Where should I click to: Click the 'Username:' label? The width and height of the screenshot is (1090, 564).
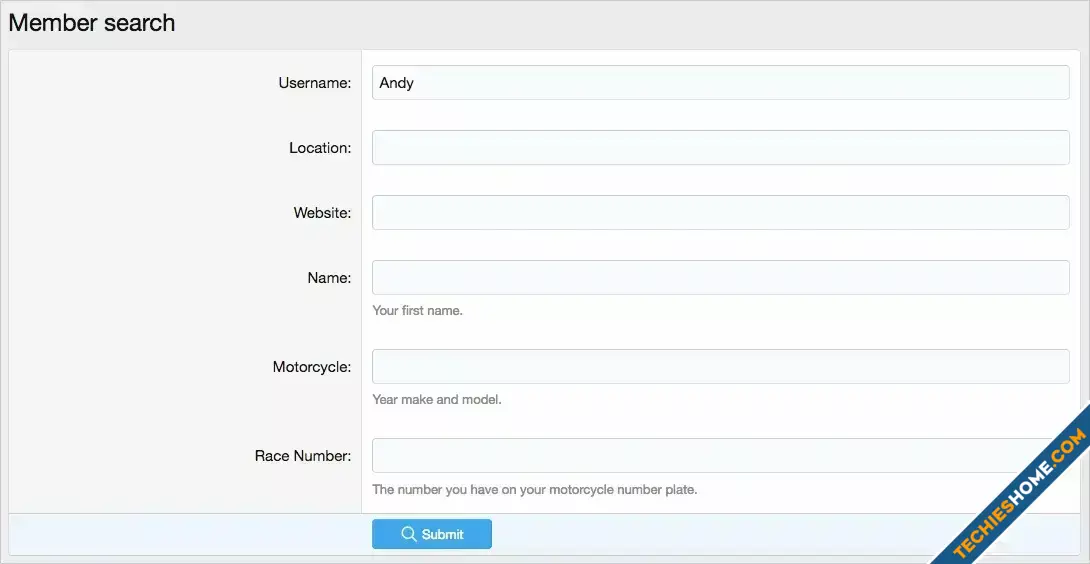[314, 83]
